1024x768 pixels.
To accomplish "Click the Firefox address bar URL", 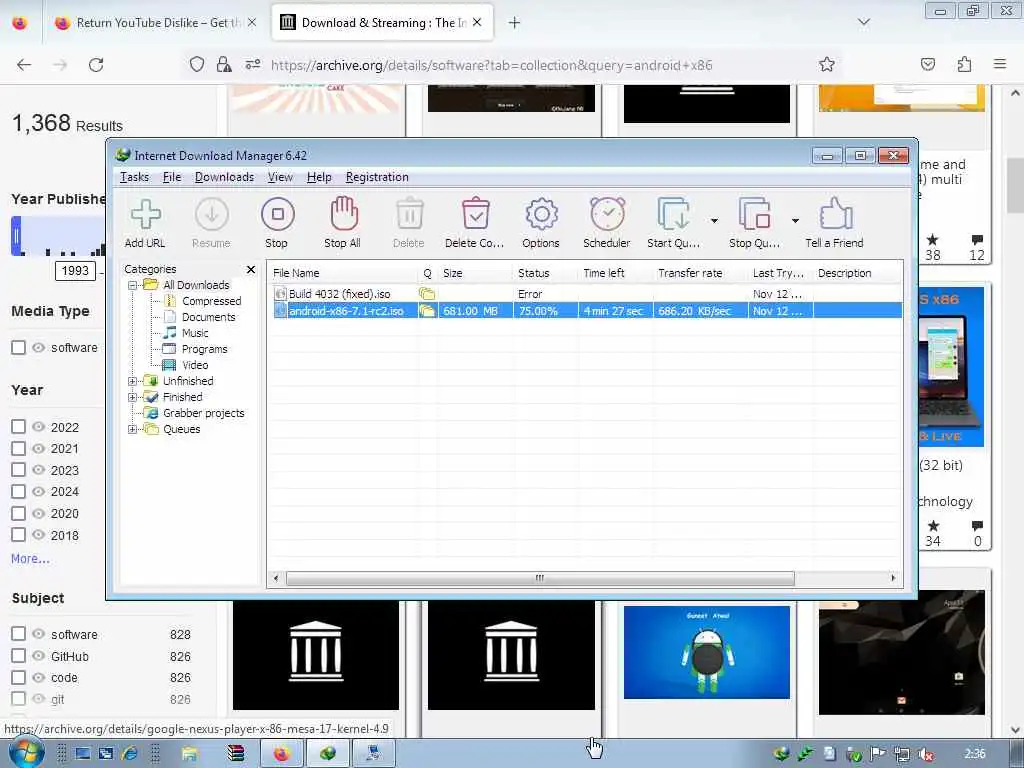I will pyautogui.click(x=491, y=65).
